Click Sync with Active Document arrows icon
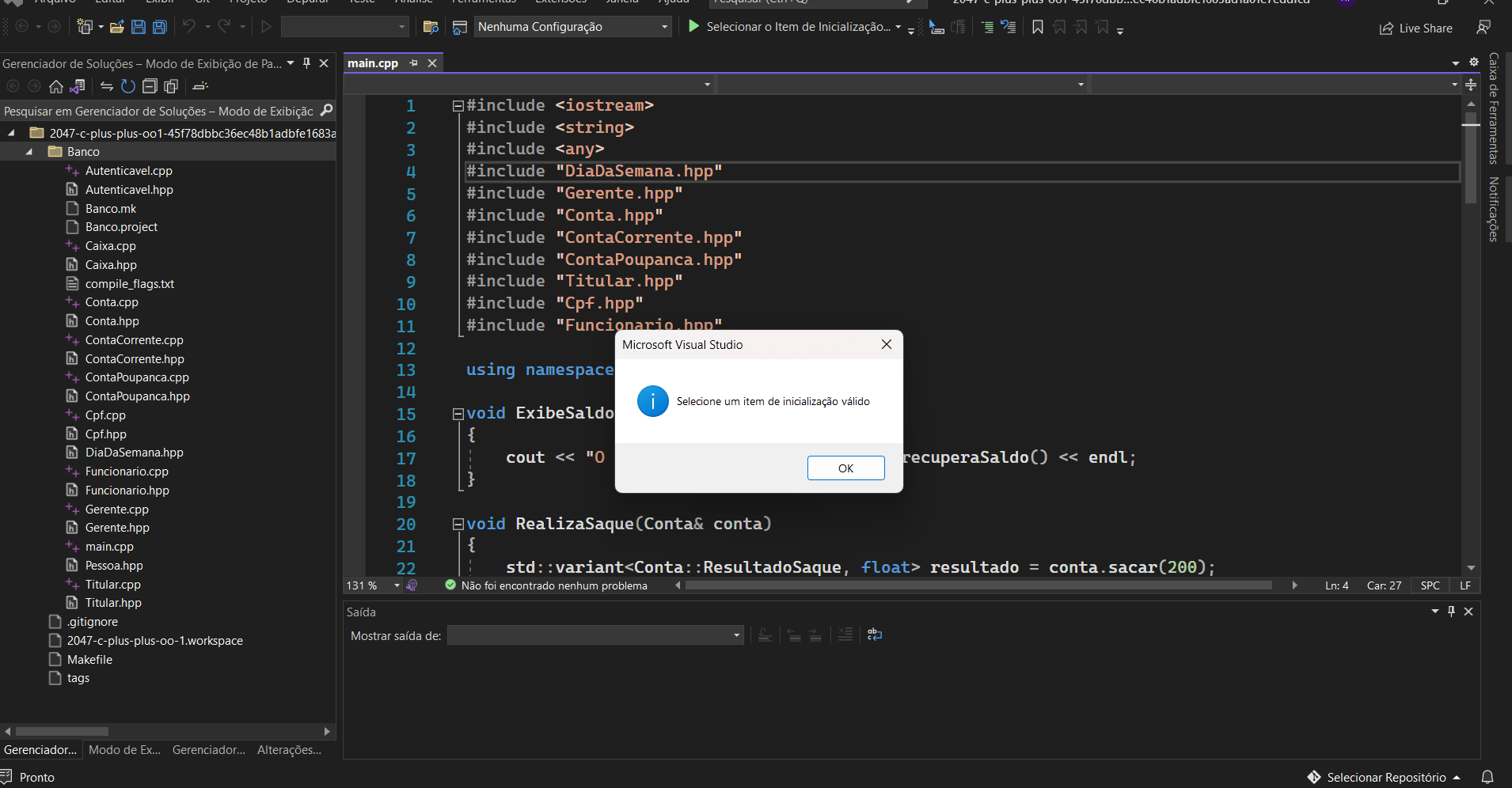Screen dimensions: 1512x788 click(x=107, y=86)
